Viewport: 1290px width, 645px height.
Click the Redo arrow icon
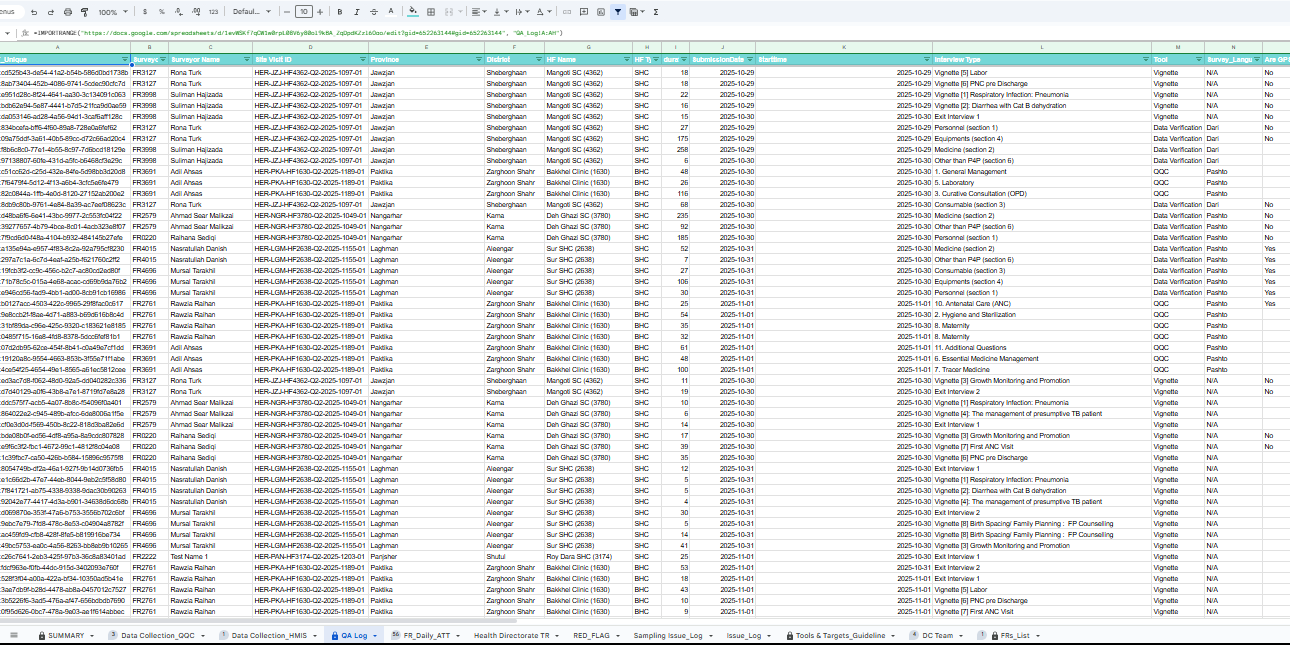[50, 12]
